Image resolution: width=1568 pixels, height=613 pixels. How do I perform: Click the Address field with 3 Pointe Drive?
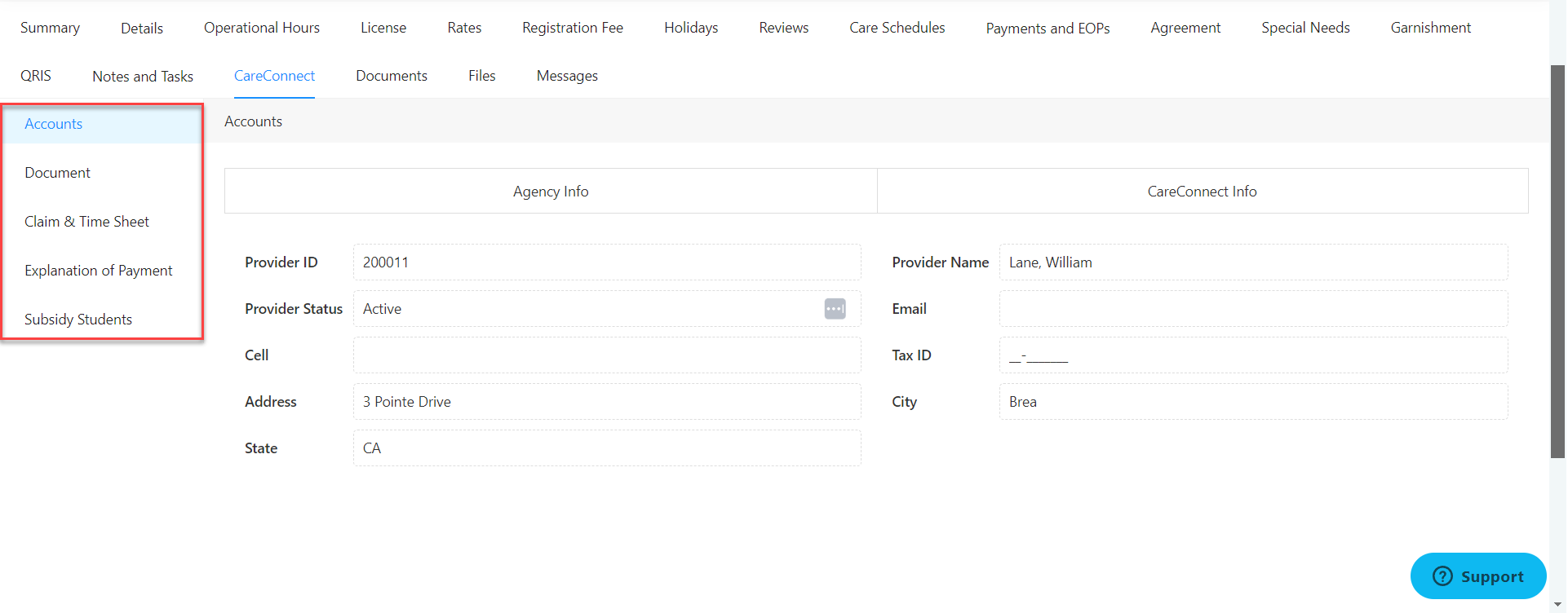click(607, 402)
